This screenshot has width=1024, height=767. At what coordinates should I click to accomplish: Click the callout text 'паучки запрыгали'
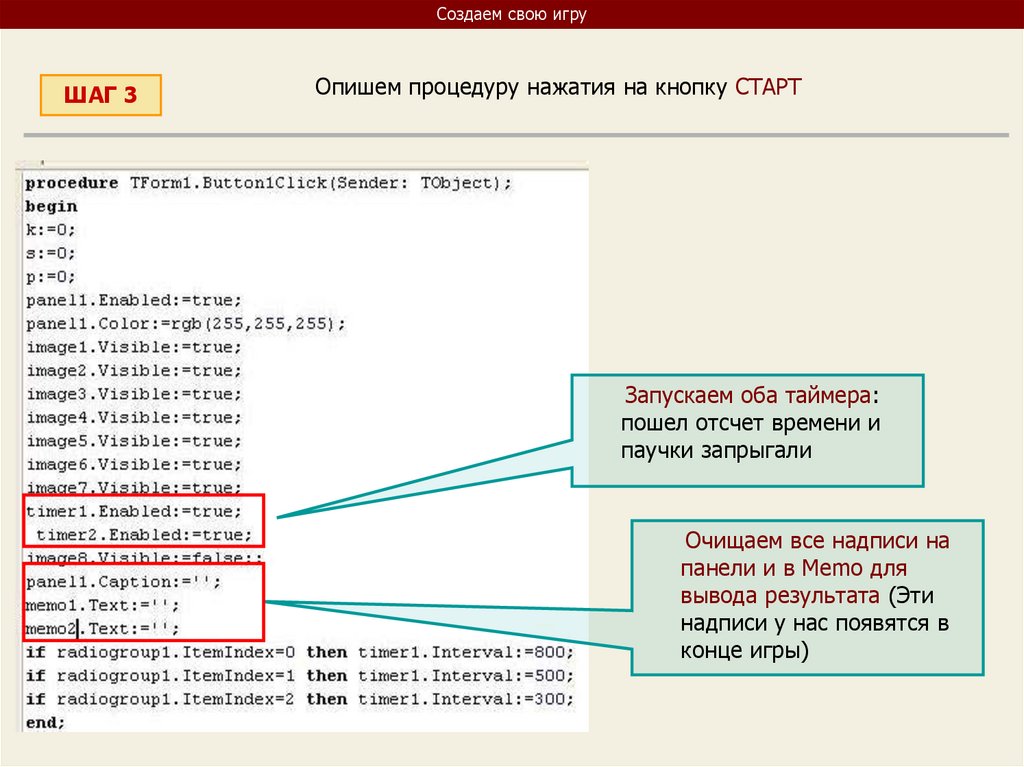coord(716,451)
